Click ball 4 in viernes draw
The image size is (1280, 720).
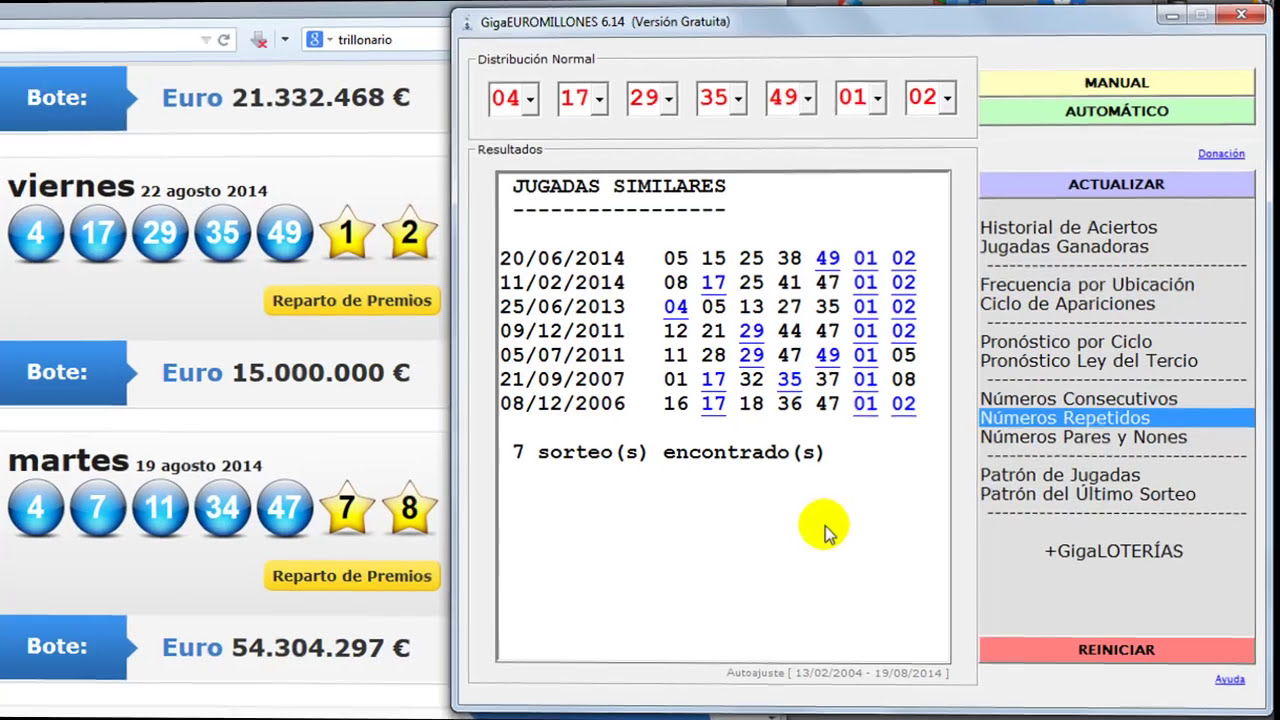[x=36, y=233]
